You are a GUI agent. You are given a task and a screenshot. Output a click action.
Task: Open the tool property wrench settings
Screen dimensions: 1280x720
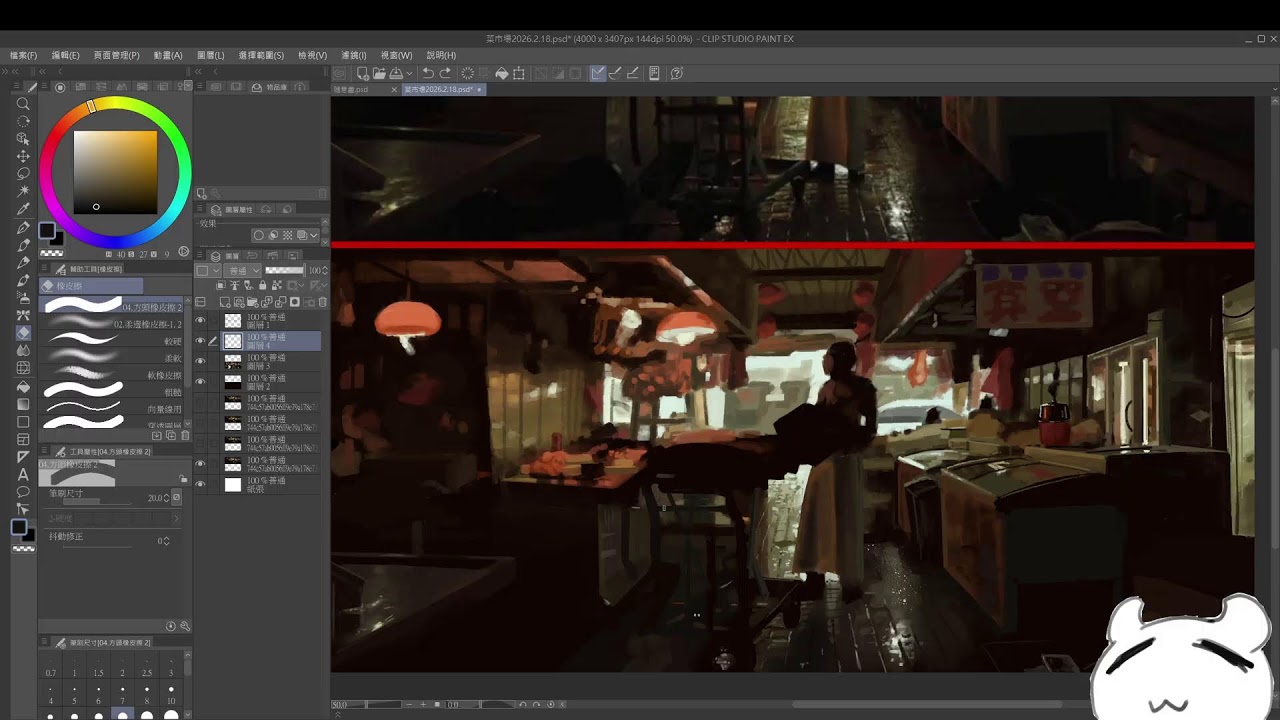click(x=185, y=626)
